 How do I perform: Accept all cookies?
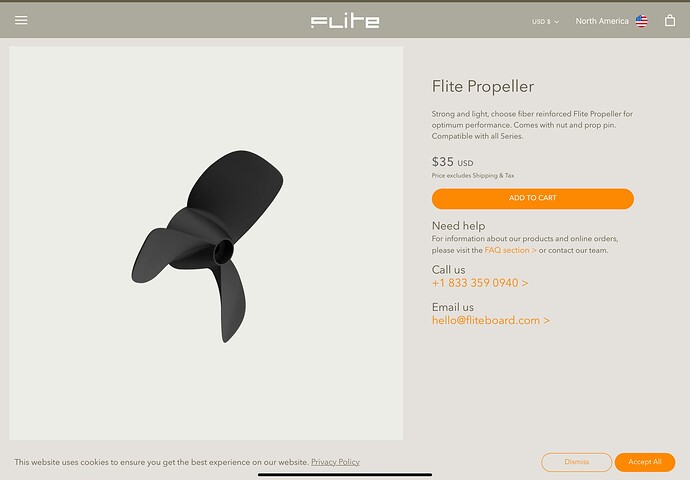(645, 462)
